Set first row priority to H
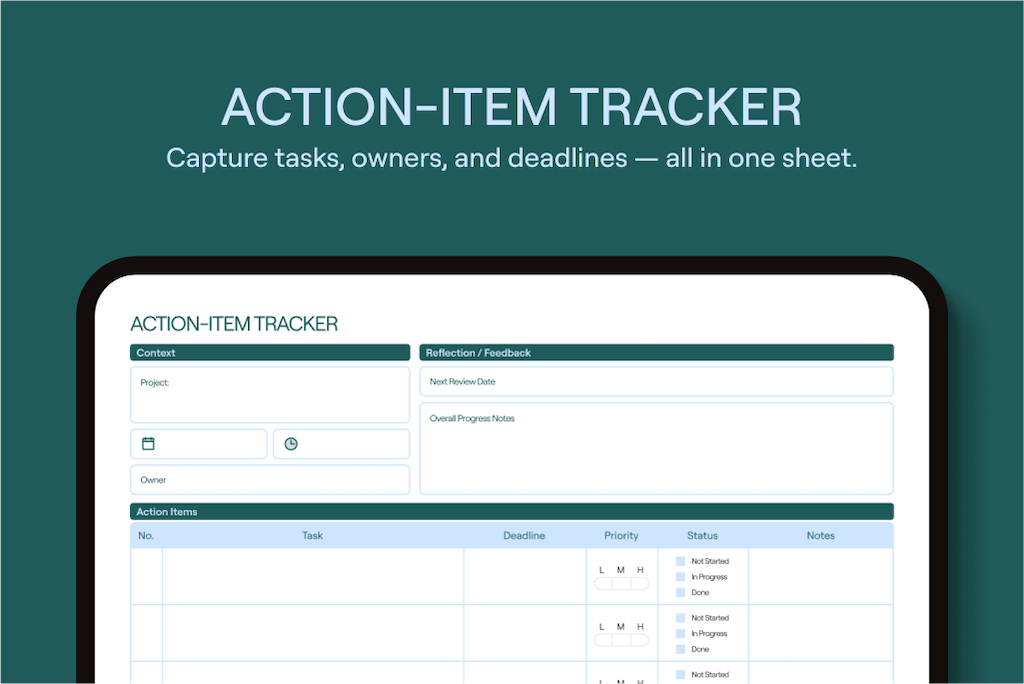This screenshot has height=684, width=1024. pyautogui.click(x=640, y=583)
